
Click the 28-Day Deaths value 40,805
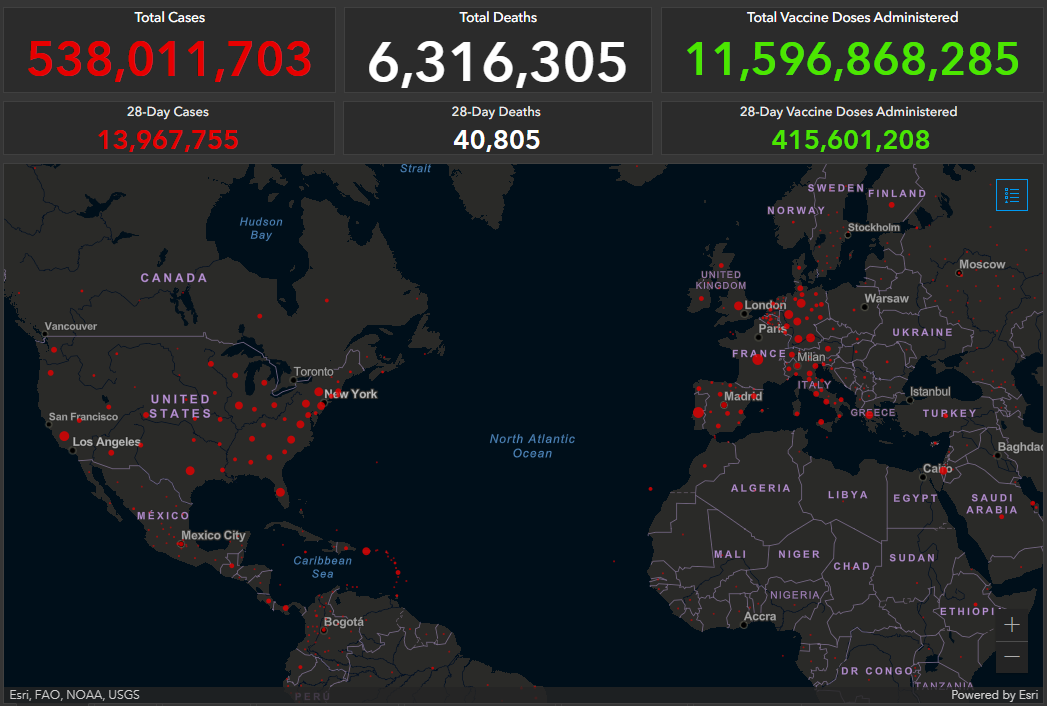[x=497, y=140]
